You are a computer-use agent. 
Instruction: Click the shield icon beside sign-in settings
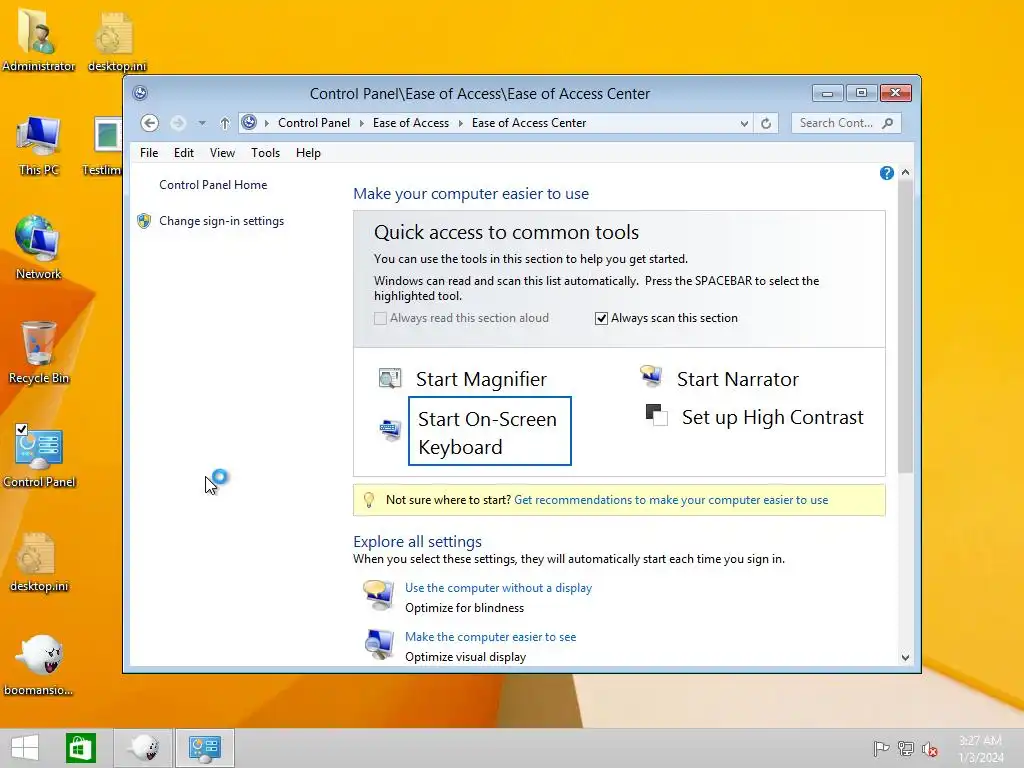click(144, 221)
